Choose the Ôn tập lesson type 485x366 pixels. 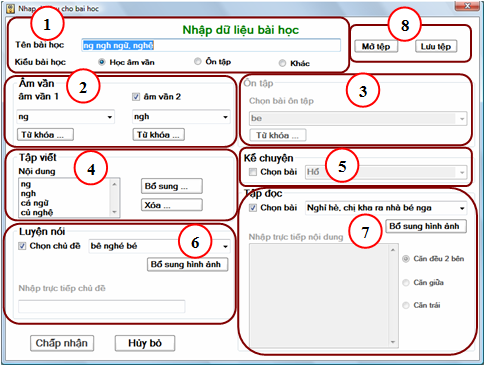[198, 61]
